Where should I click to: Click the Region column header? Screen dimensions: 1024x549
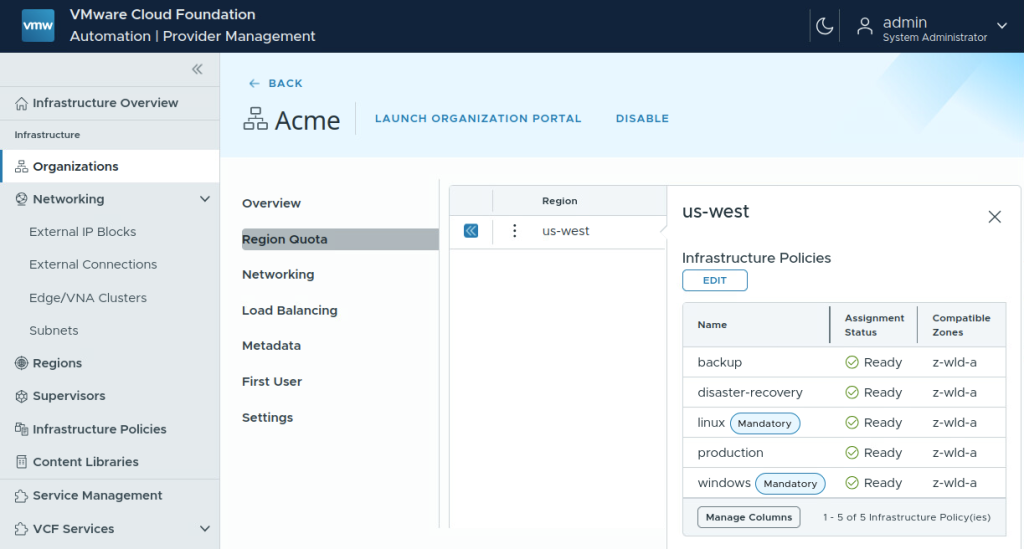click(560, 201)
